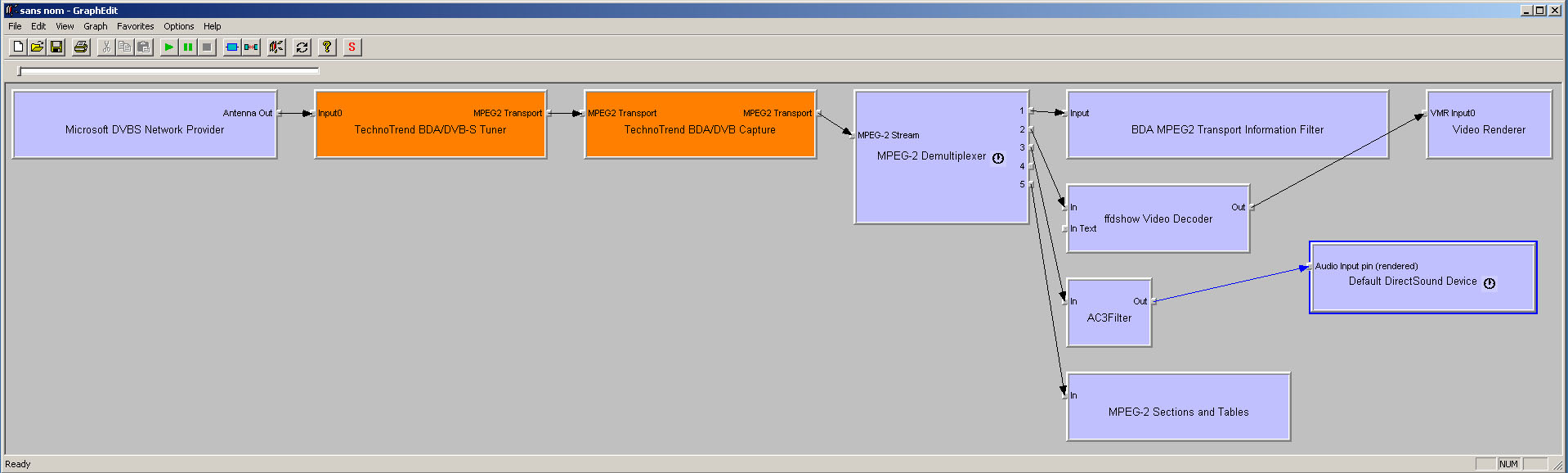Click the Paste clipboard toolbar icon
Viewport: 1568px width, 473px height.
(x=144, y=47)
